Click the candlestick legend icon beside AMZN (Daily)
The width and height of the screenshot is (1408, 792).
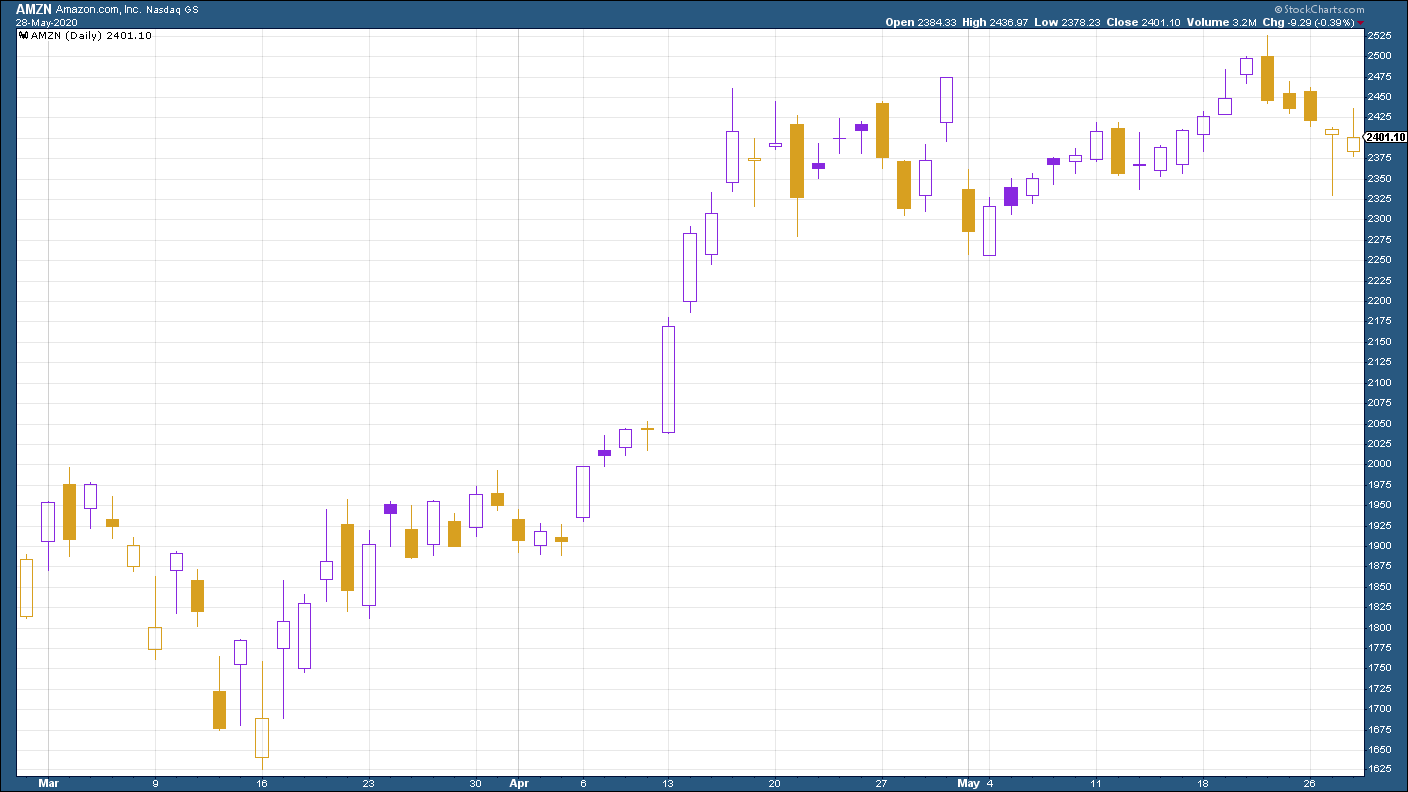point(25,35)
